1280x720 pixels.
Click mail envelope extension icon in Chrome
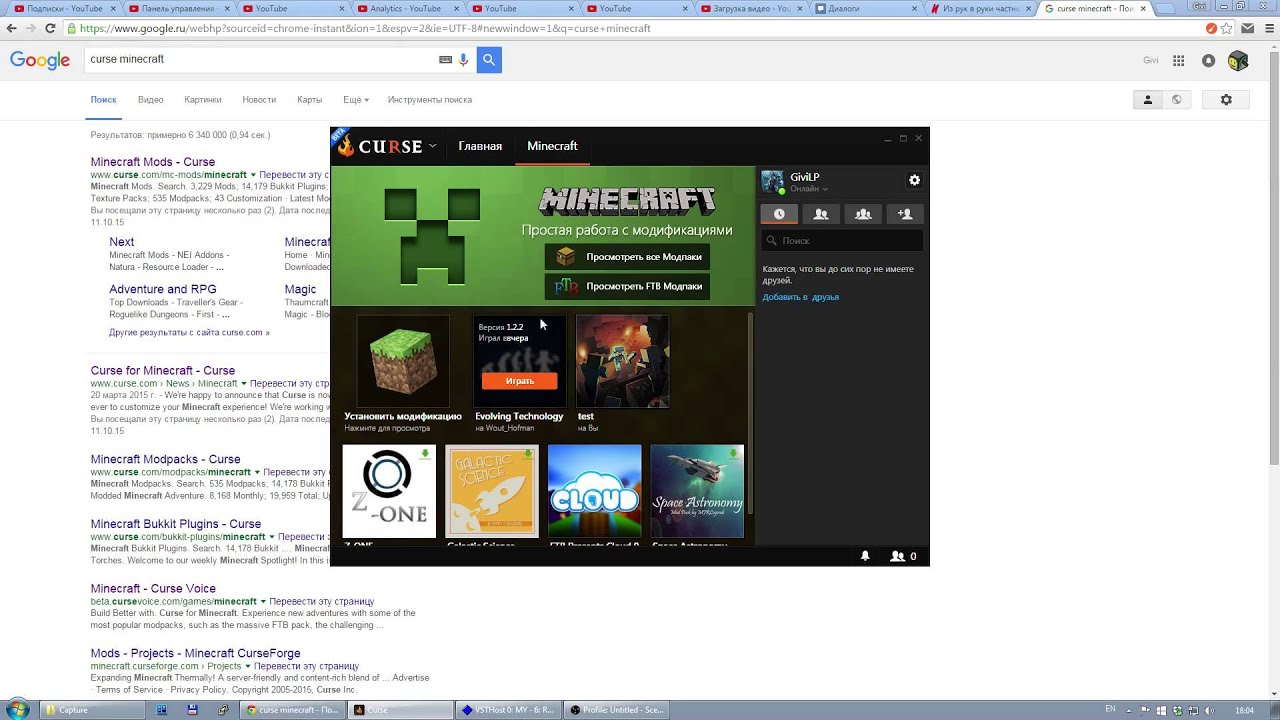(x=1247, y=28)
